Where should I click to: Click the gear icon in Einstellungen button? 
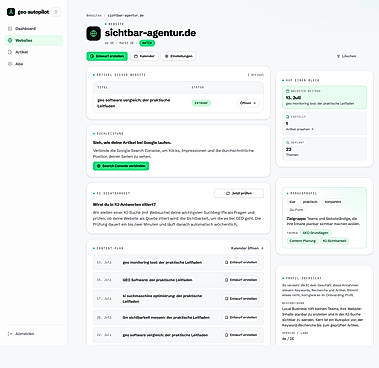pyautogui.click(x=167, y=56)
